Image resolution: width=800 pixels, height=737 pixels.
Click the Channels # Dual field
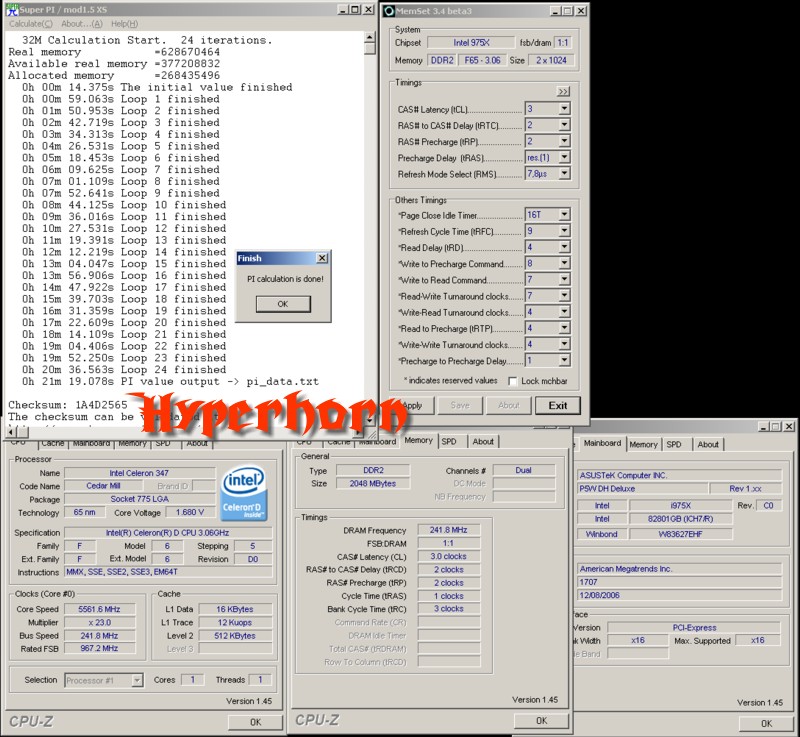click(524, 470)
